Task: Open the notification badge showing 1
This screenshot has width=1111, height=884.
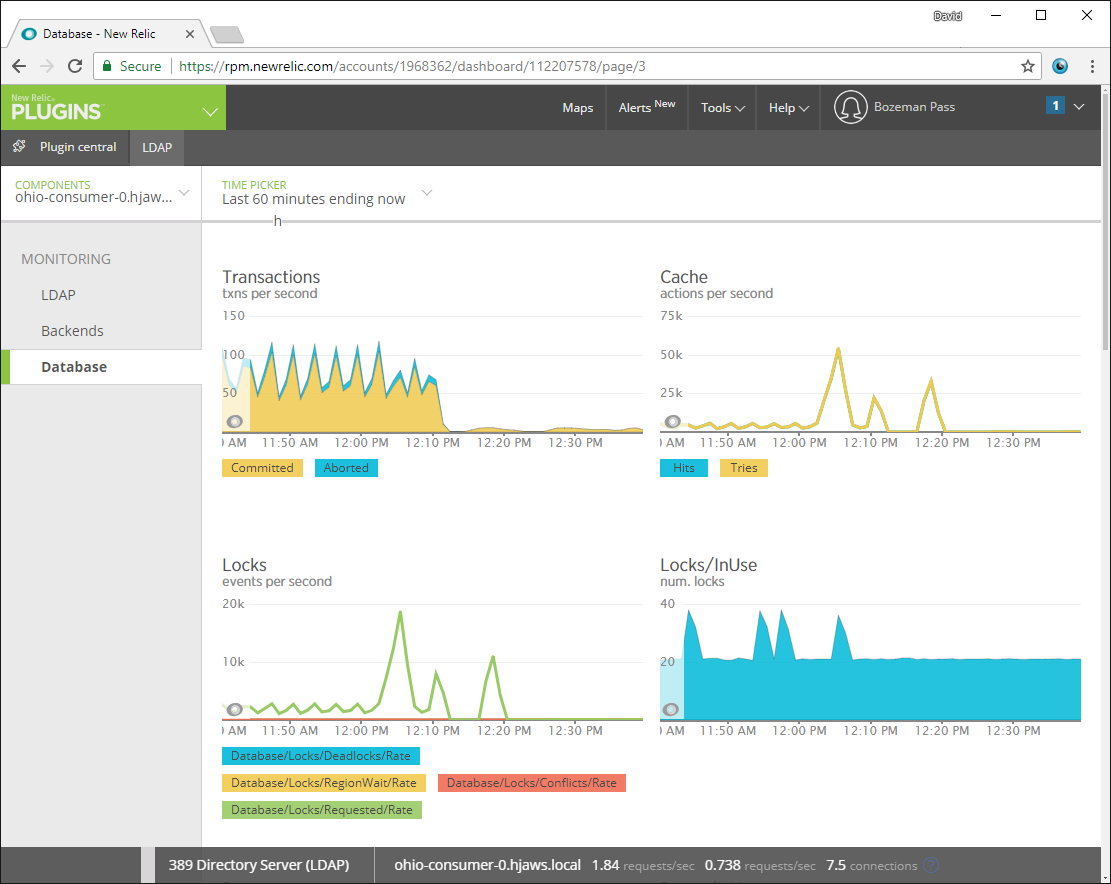Action: 1055,106
